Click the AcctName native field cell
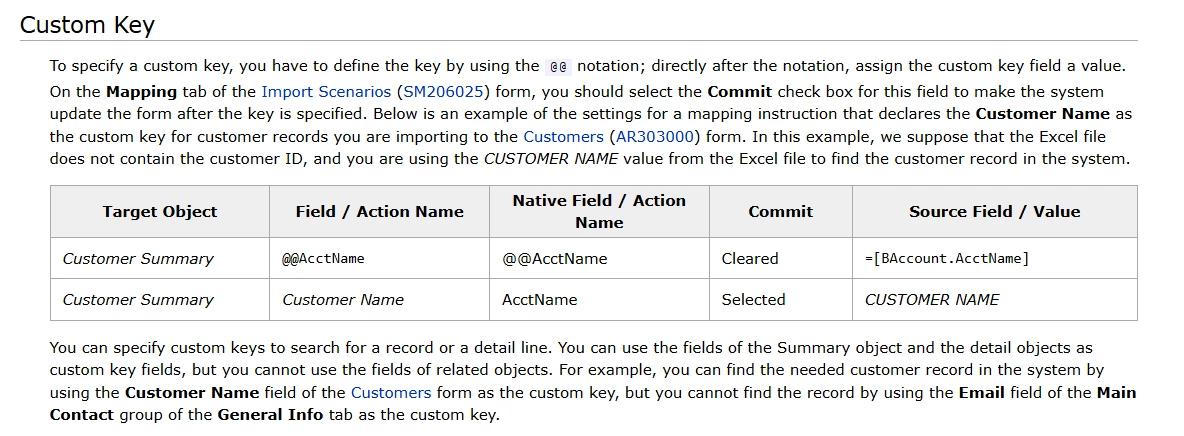The width and height of the screenshot is (1184, 436). pyautogui.click(x=599, y=300)
